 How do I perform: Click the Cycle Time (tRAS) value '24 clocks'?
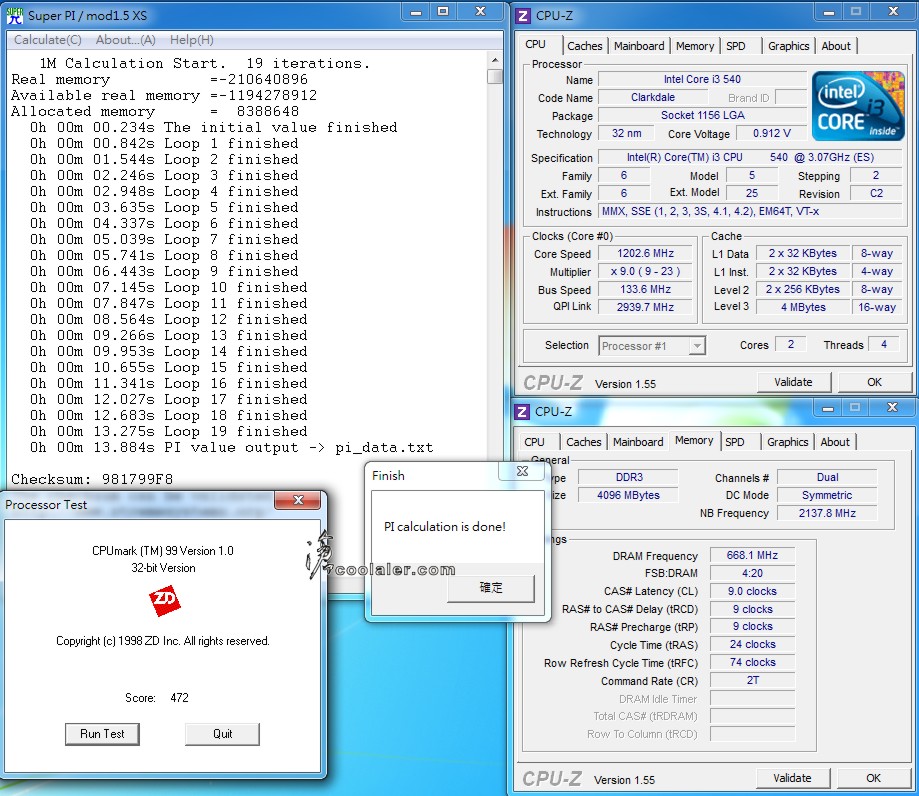pyautogui.click(x=752, y=644)
